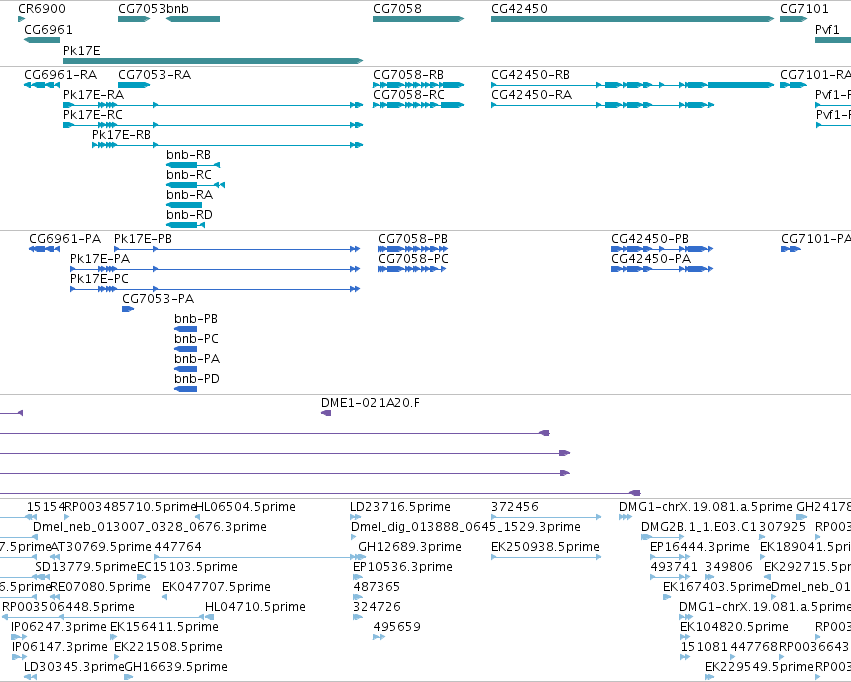This screenshot has height=682, width=851.
Task: Click the Pk17E gene bar
Action: coord(213,61)
